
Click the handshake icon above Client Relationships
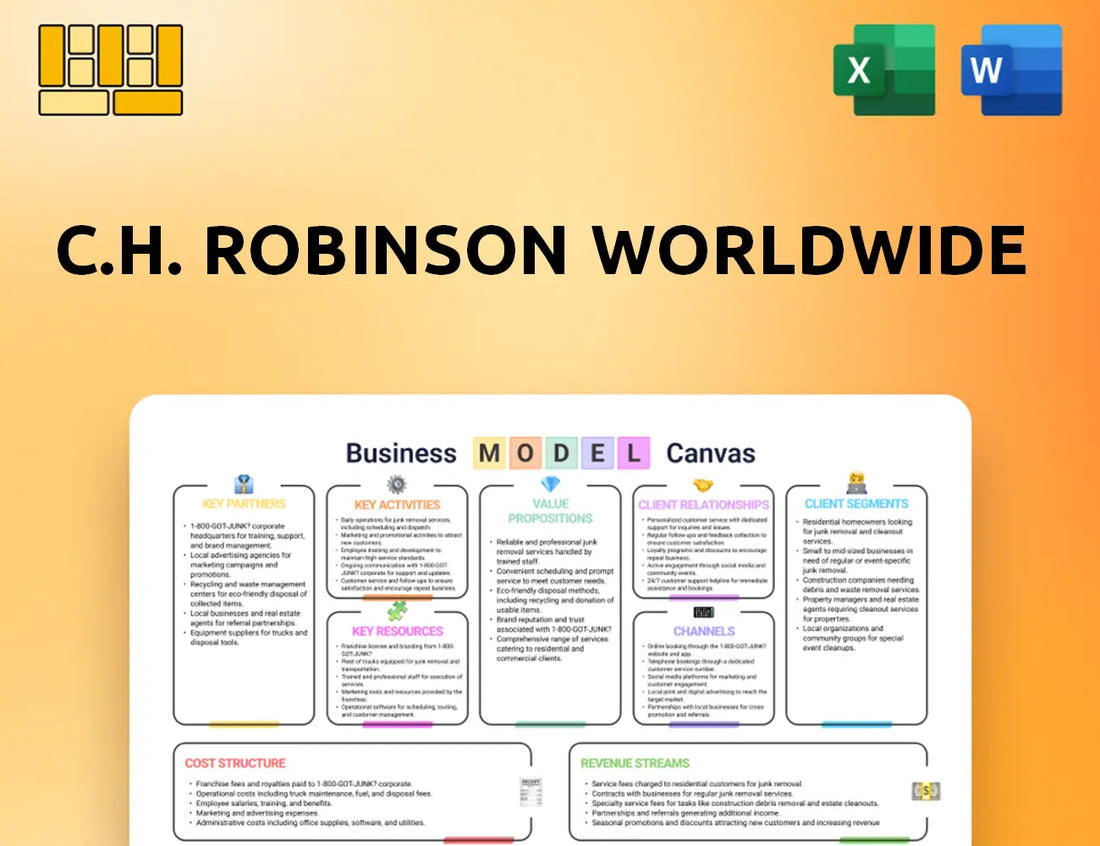coord(703,485)
